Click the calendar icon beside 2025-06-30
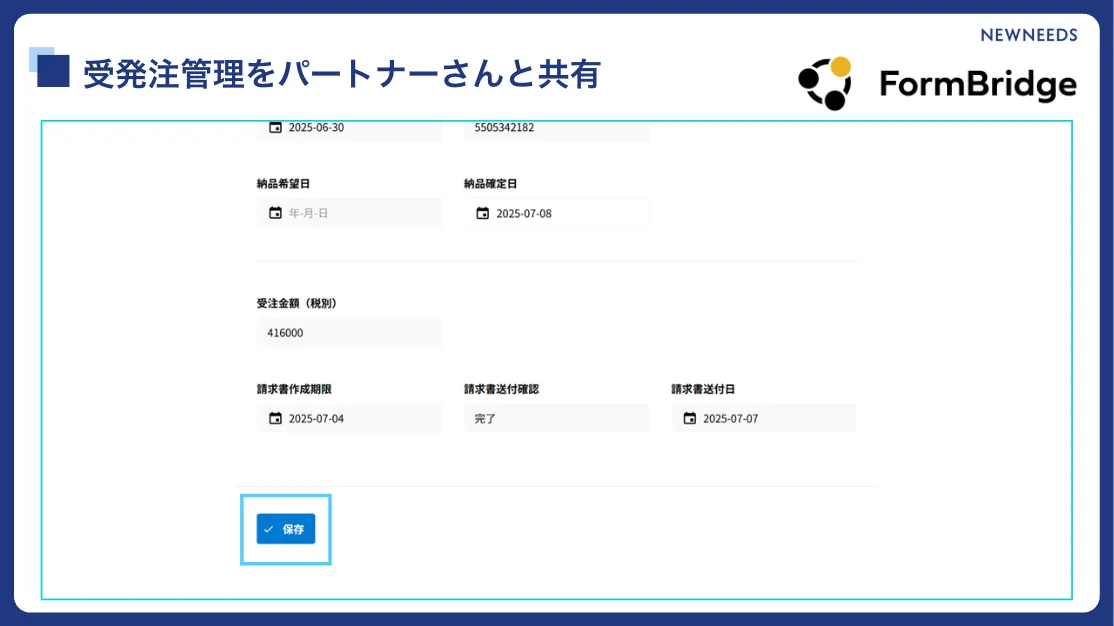This screenshot has height=626, width=1114. (275, 128)
